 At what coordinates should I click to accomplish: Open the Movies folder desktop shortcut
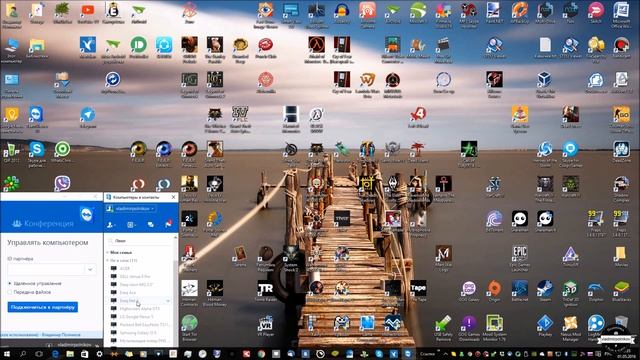coord(621,256)
